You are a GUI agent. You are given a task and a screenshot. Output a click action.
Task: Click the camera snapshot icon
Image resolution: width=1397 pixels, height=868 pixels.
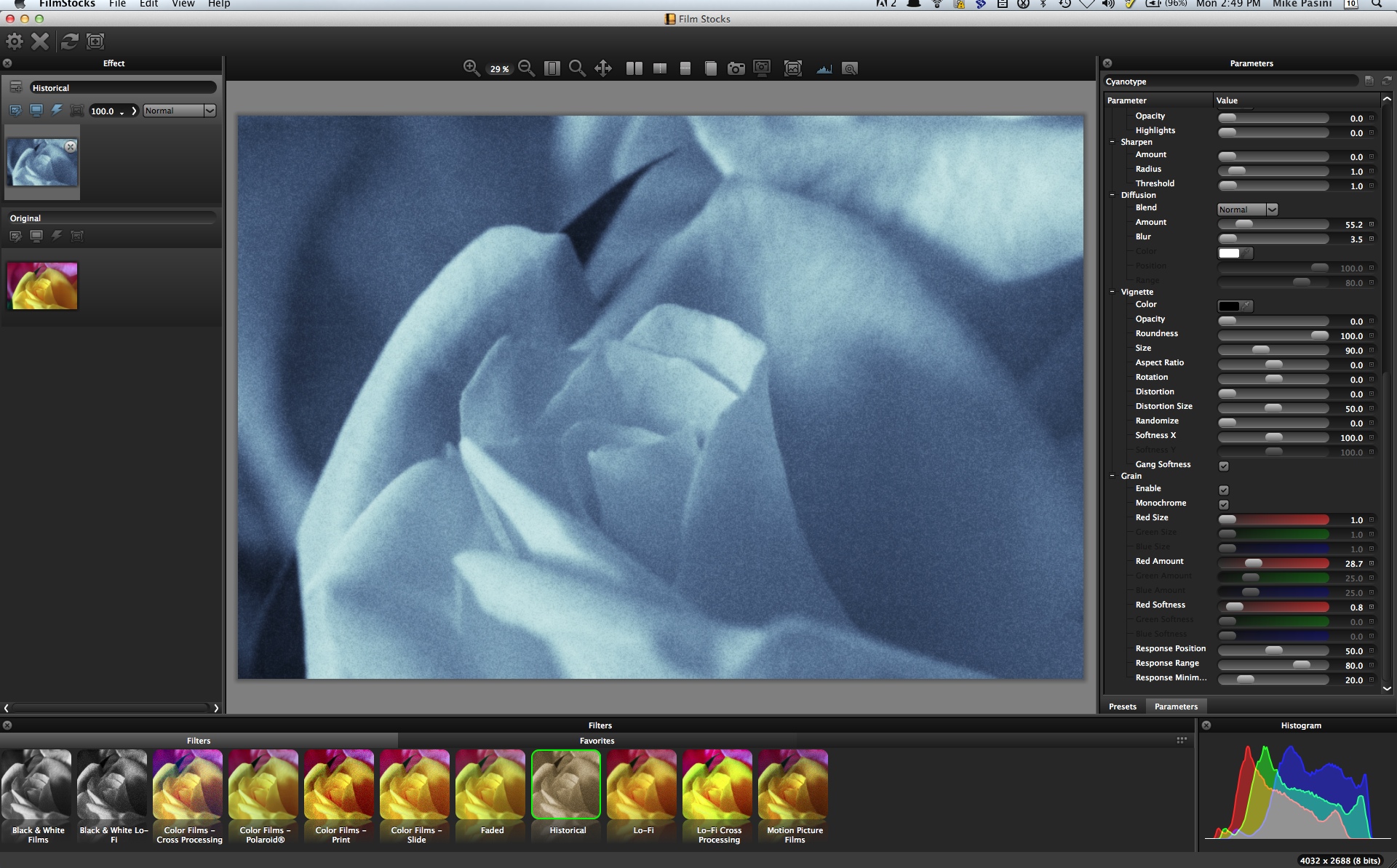click(x=736, y=68)
